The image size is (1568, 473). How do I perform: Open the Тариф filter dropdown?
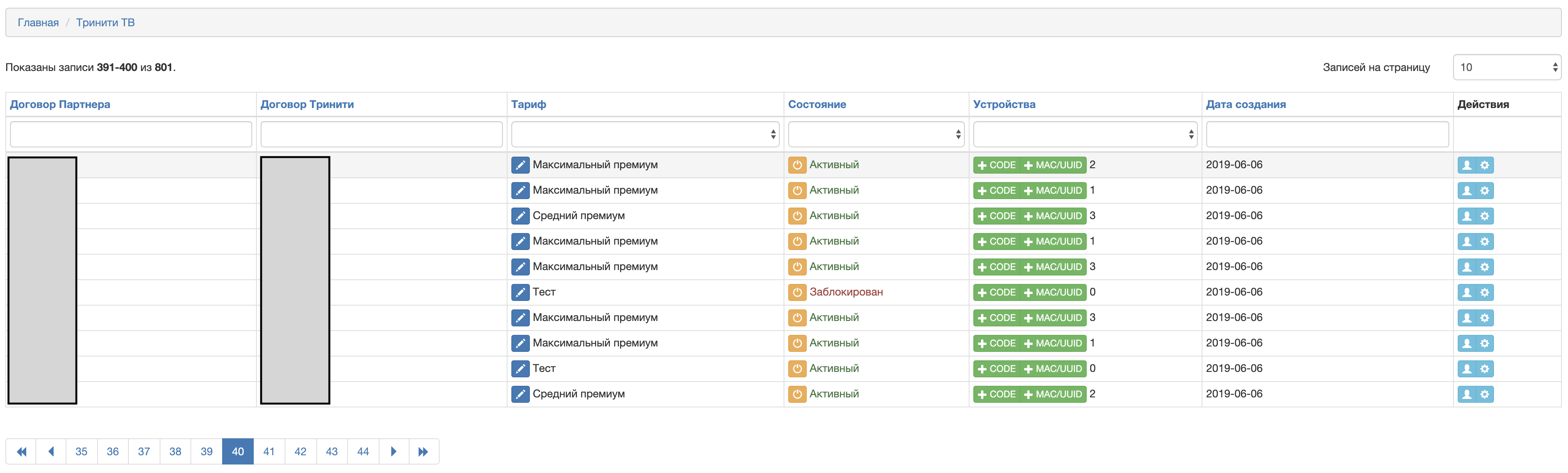point(645,134)
